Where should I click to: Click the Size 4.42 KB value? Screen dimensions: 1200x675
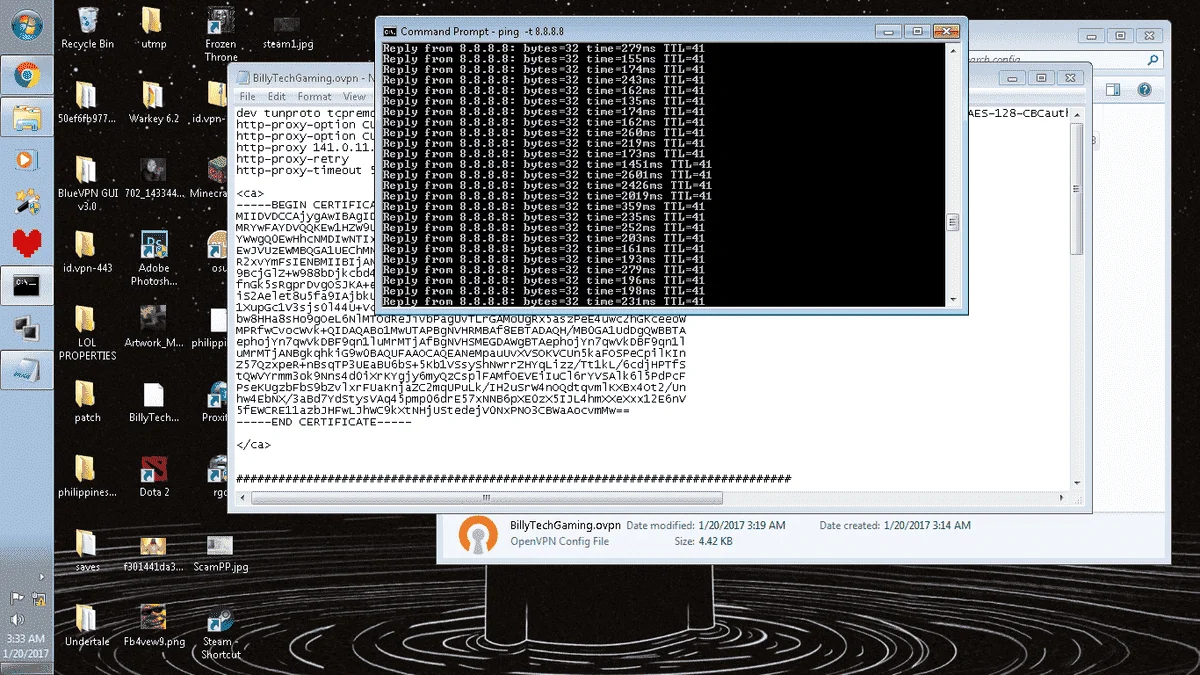point(716,541)
